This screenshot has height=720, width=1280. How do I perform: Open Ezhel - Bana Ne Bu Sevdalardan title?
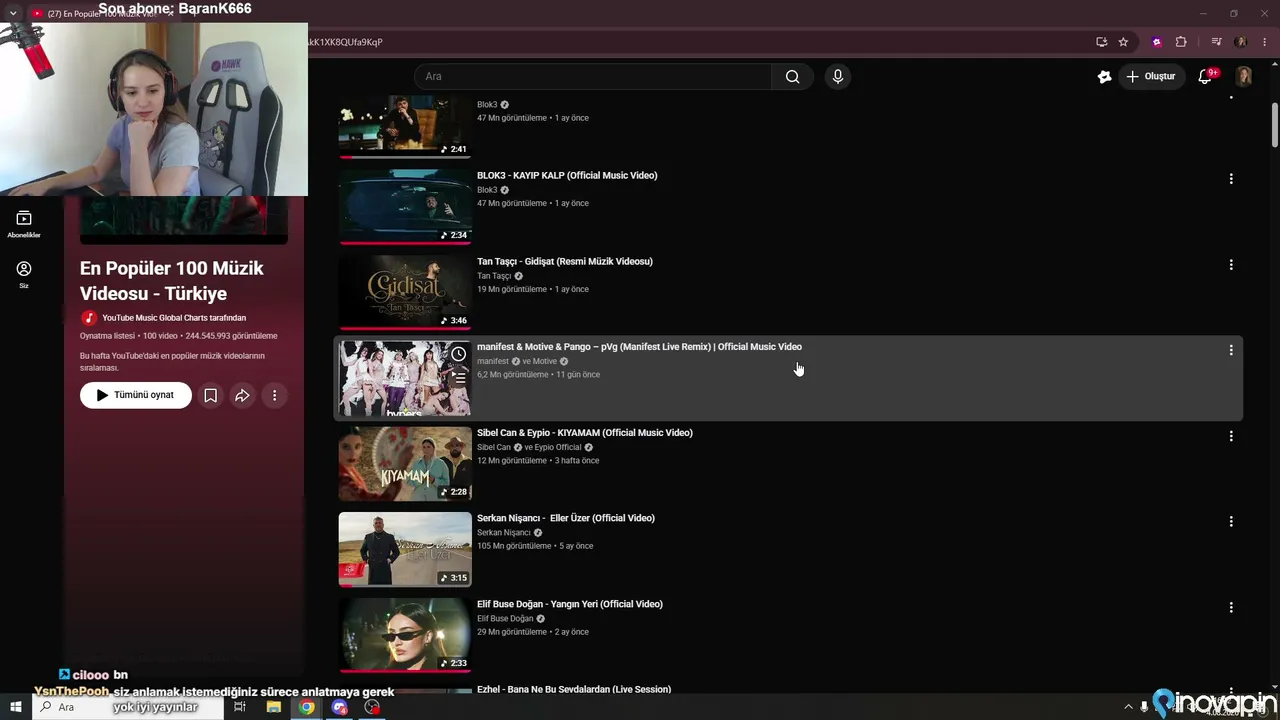(574, 689)
